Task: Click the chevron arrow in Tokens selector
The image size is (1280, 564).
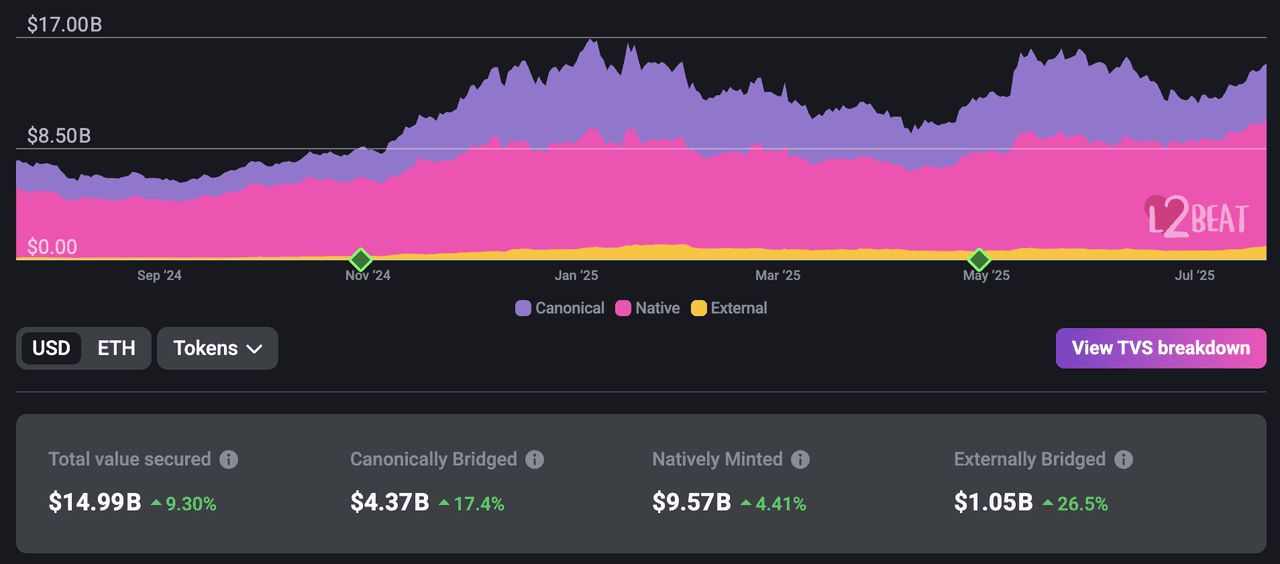Action: (254, 349)
